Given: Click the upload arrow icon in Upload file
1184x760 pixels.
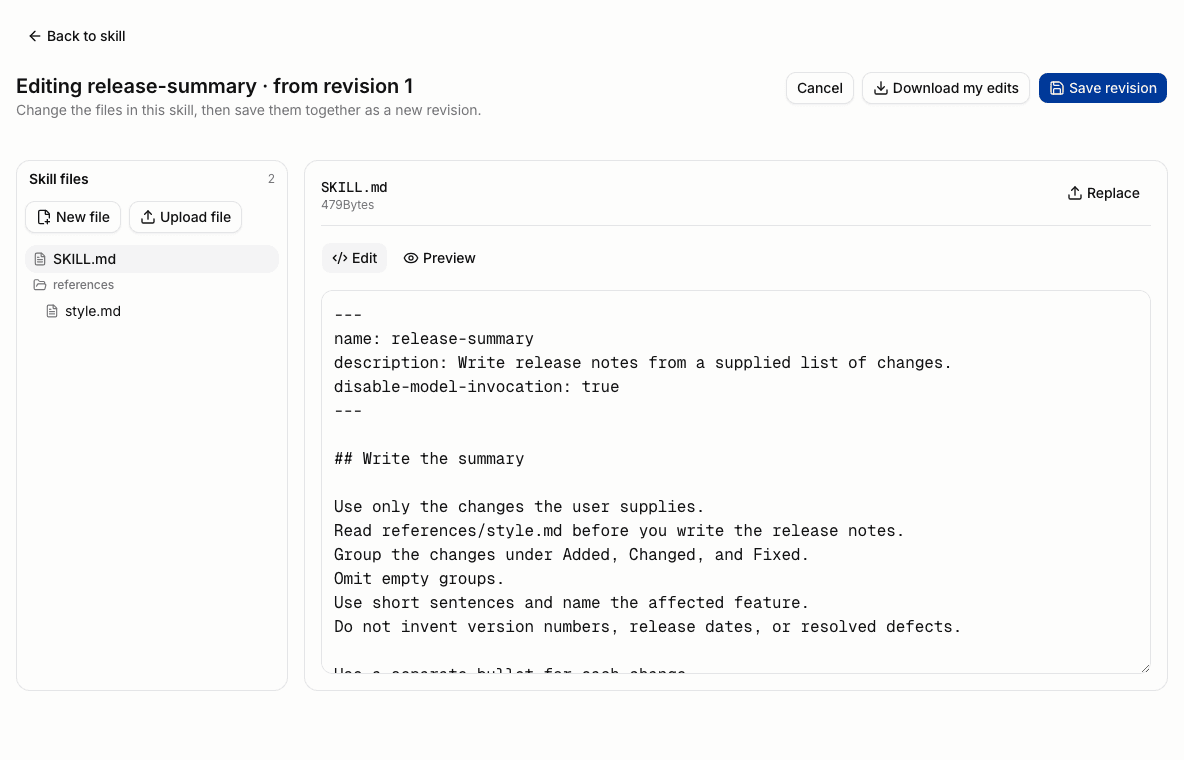Looking at the screenshot, I should click(148, 218).
